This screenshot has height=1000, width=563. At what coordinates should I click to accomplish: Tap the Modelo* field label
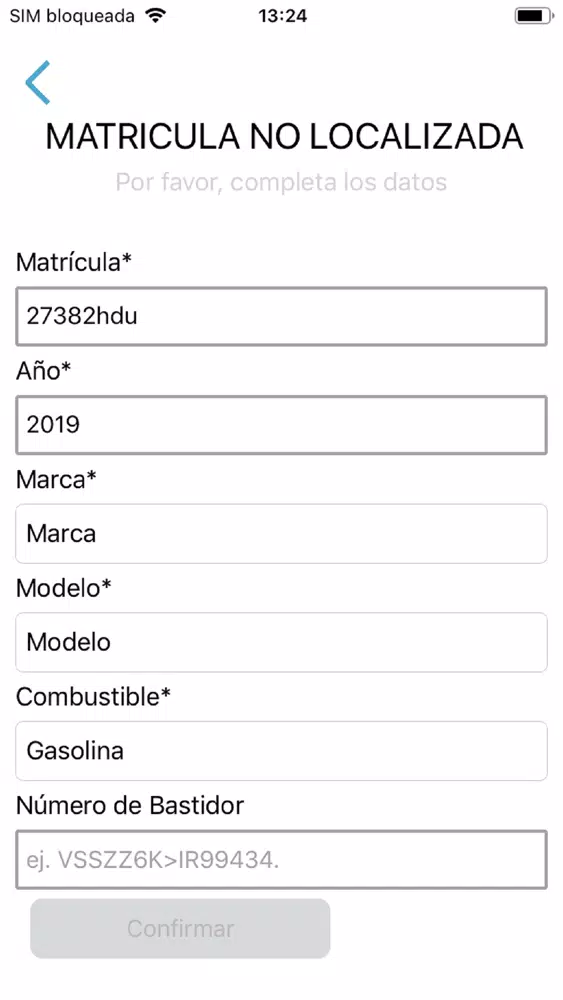coord(64,588)
